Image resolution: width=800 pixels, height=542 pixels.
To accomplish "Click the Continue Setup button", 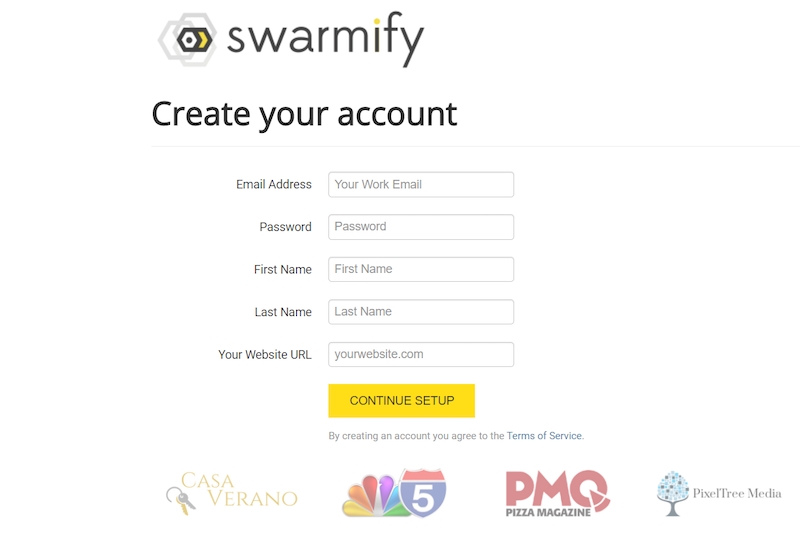I will (402, 401).
